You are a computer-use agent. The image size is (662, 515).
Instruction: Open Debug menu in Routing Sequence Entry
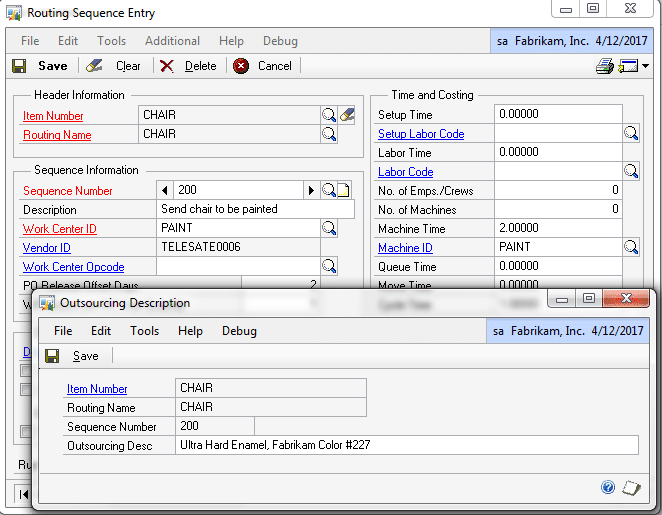pos(280,41)
